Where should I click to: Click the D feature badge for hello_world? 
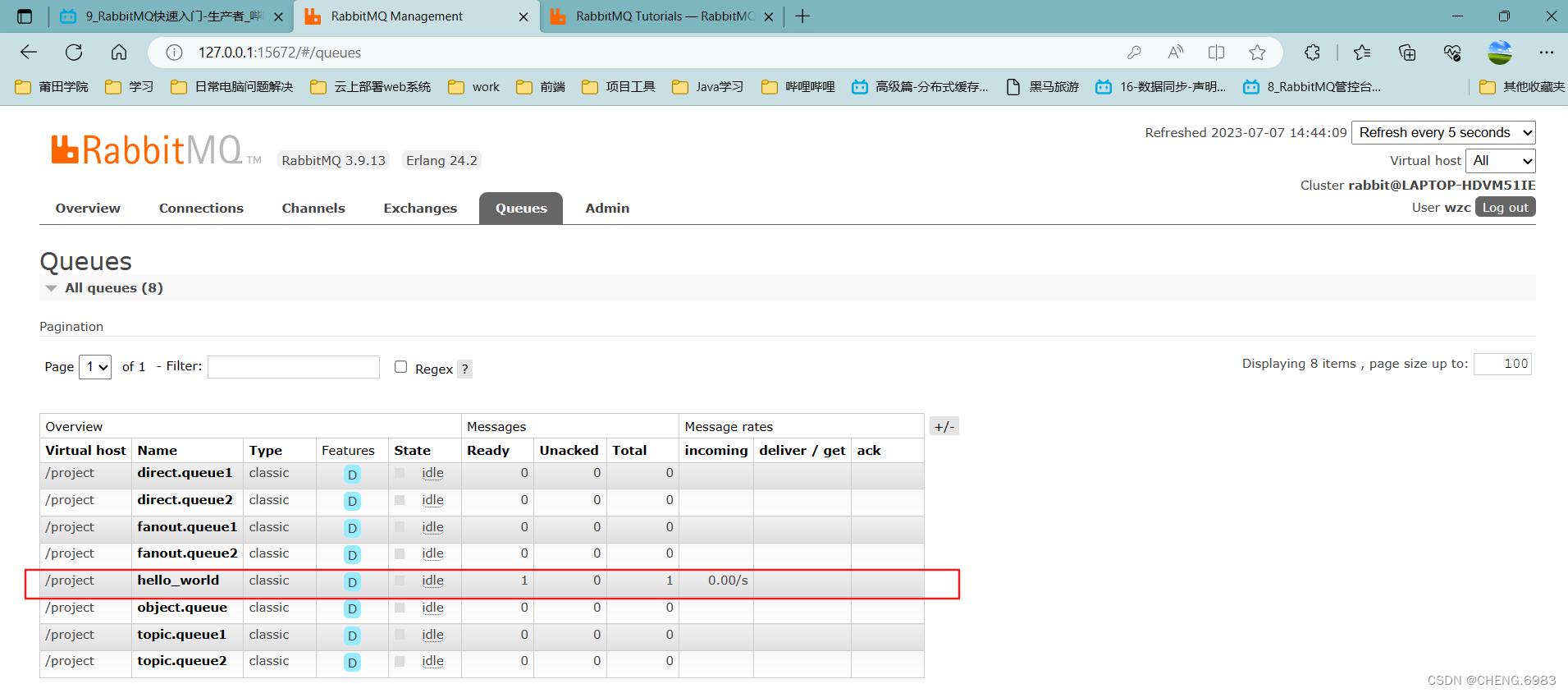pos(352,582)
